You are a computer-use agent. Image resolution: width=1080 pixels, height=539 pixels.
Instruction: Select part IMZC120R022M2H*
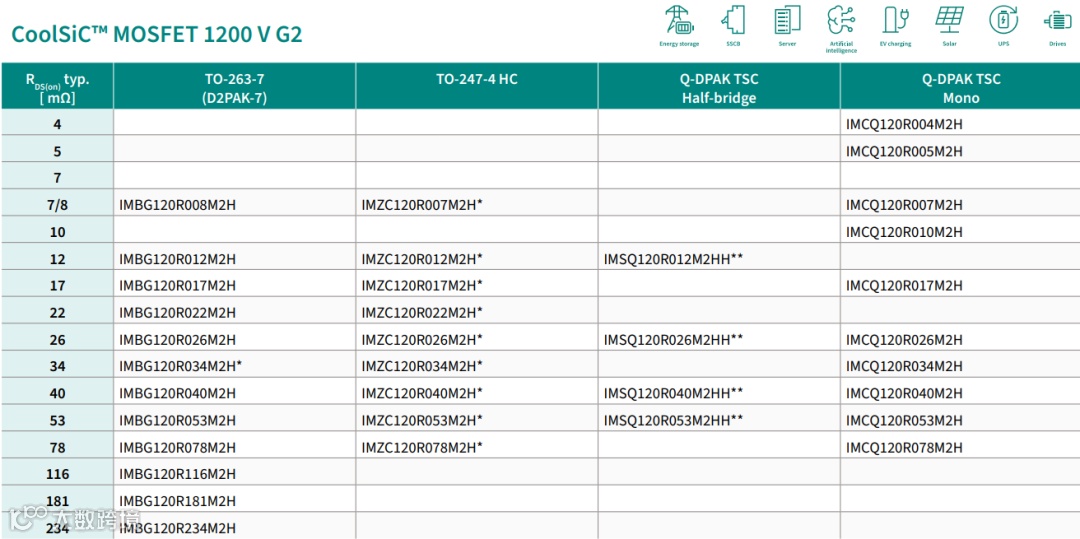click(x=422, y=313)
